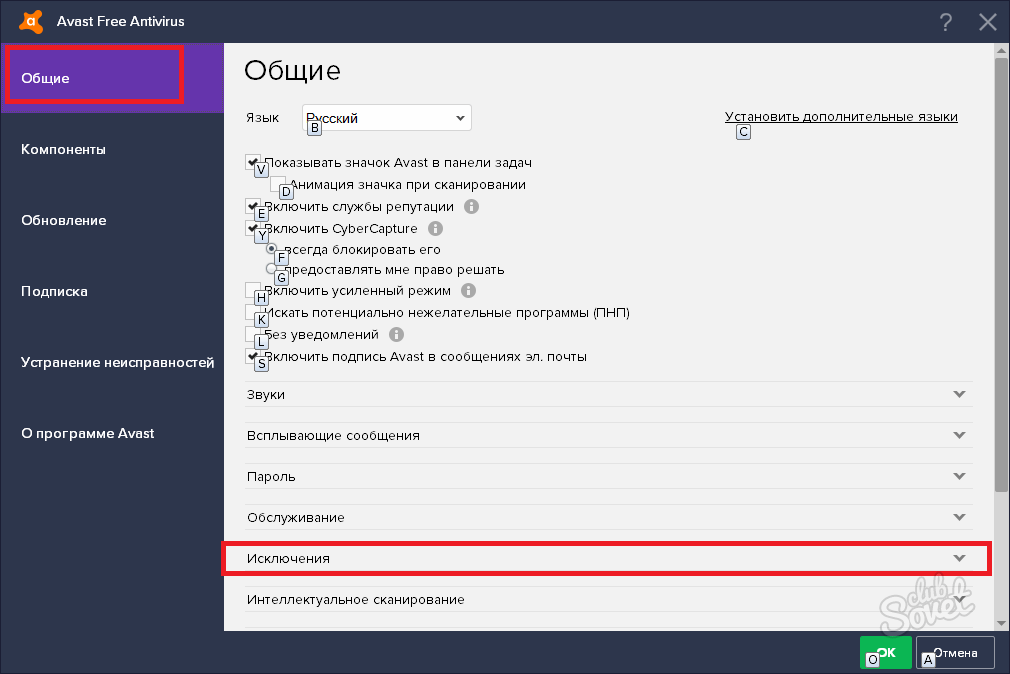Viewport: 1010px width, 674px height.
Task: Show info icon next to CyberCapture
Action: point(435,229)
